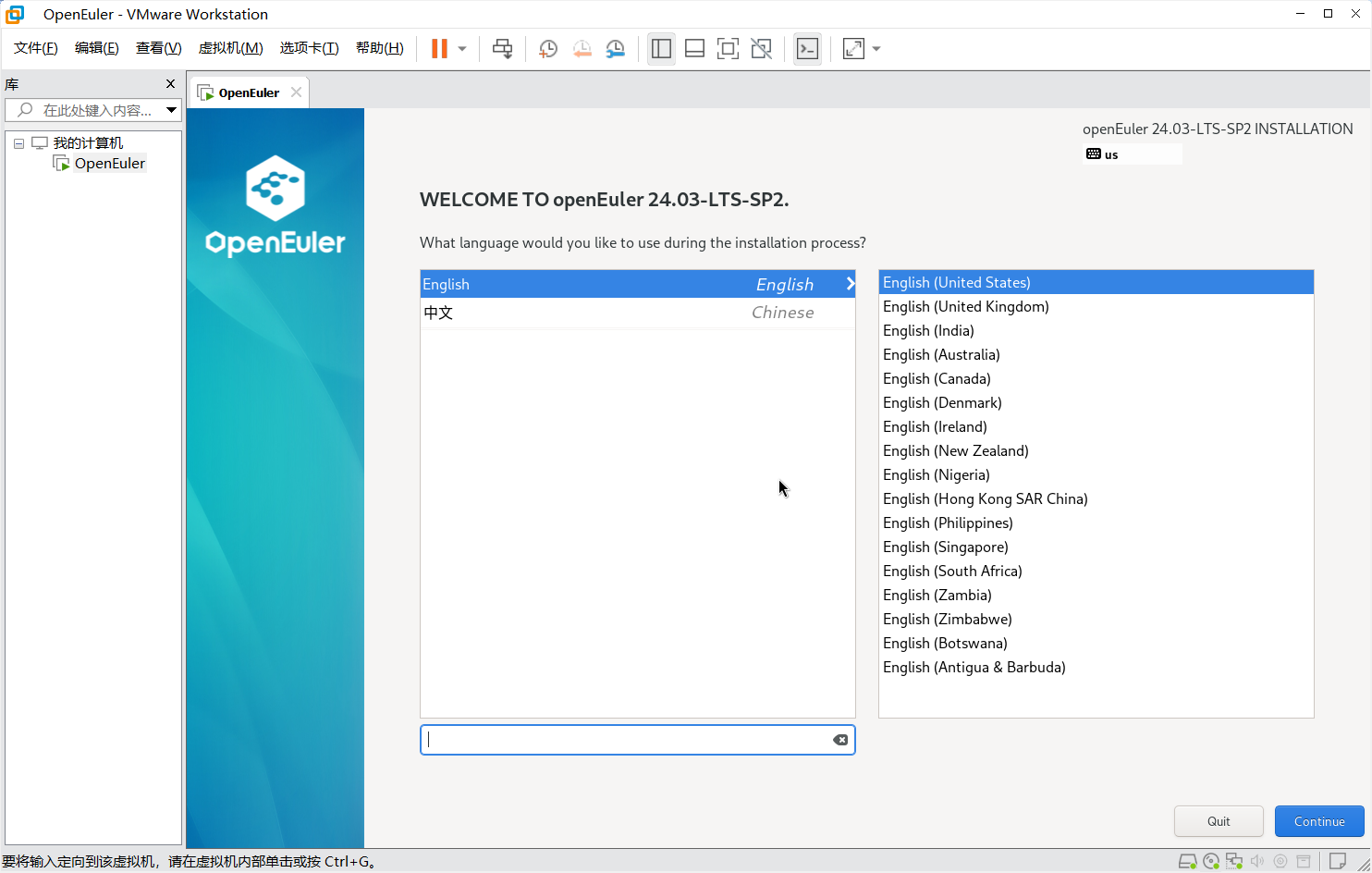This screenshot has width=1372, height=873.
Task: Open the 帮助(H) menu
Action: [x=380, y=48]
